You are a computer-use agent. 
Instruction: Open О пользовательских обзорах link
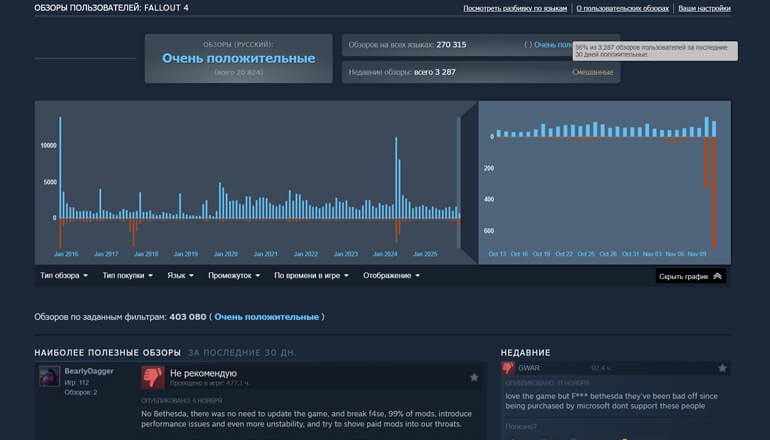coord(623,8)
